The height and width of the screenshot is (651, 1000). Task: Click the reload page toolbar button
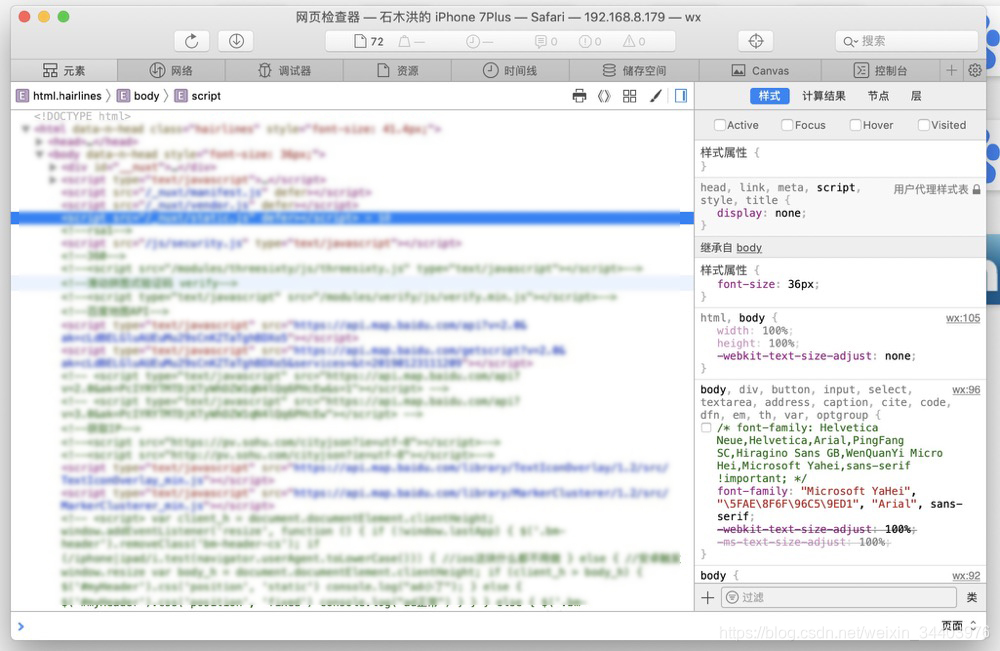(191, 41)
